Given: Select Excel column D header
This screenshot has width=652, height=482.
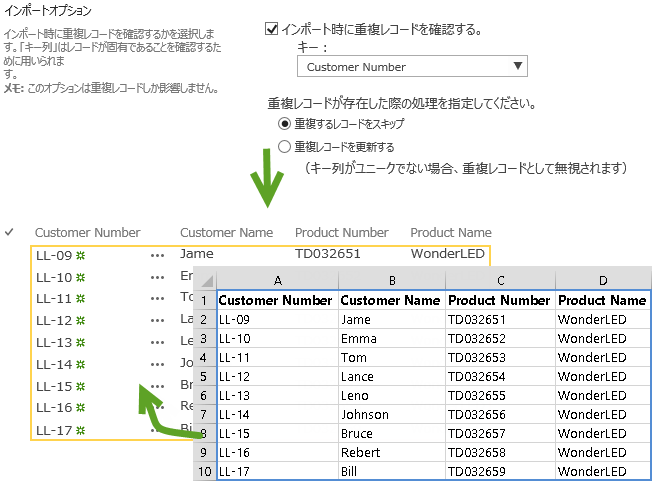Looking at the screenshot, I should [x=603, y=281].
